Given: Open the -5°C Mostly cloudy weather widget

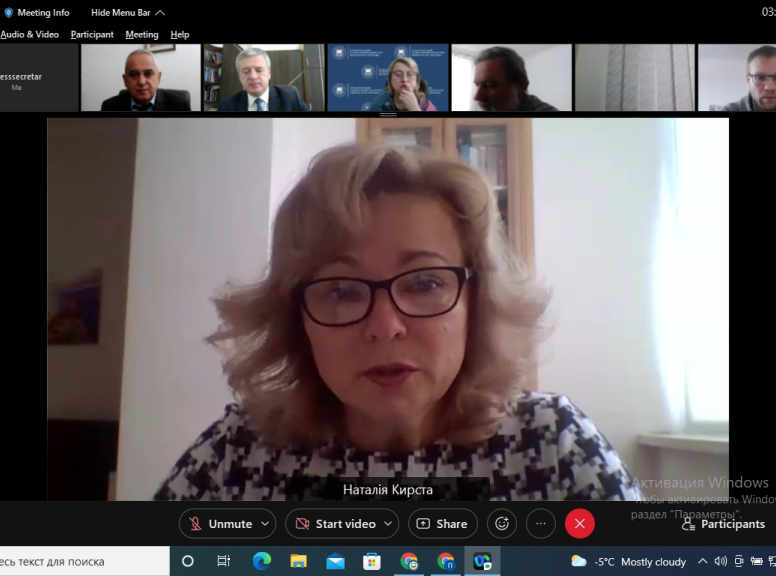Looking at the screenshot, I should [x=628, y=561].
